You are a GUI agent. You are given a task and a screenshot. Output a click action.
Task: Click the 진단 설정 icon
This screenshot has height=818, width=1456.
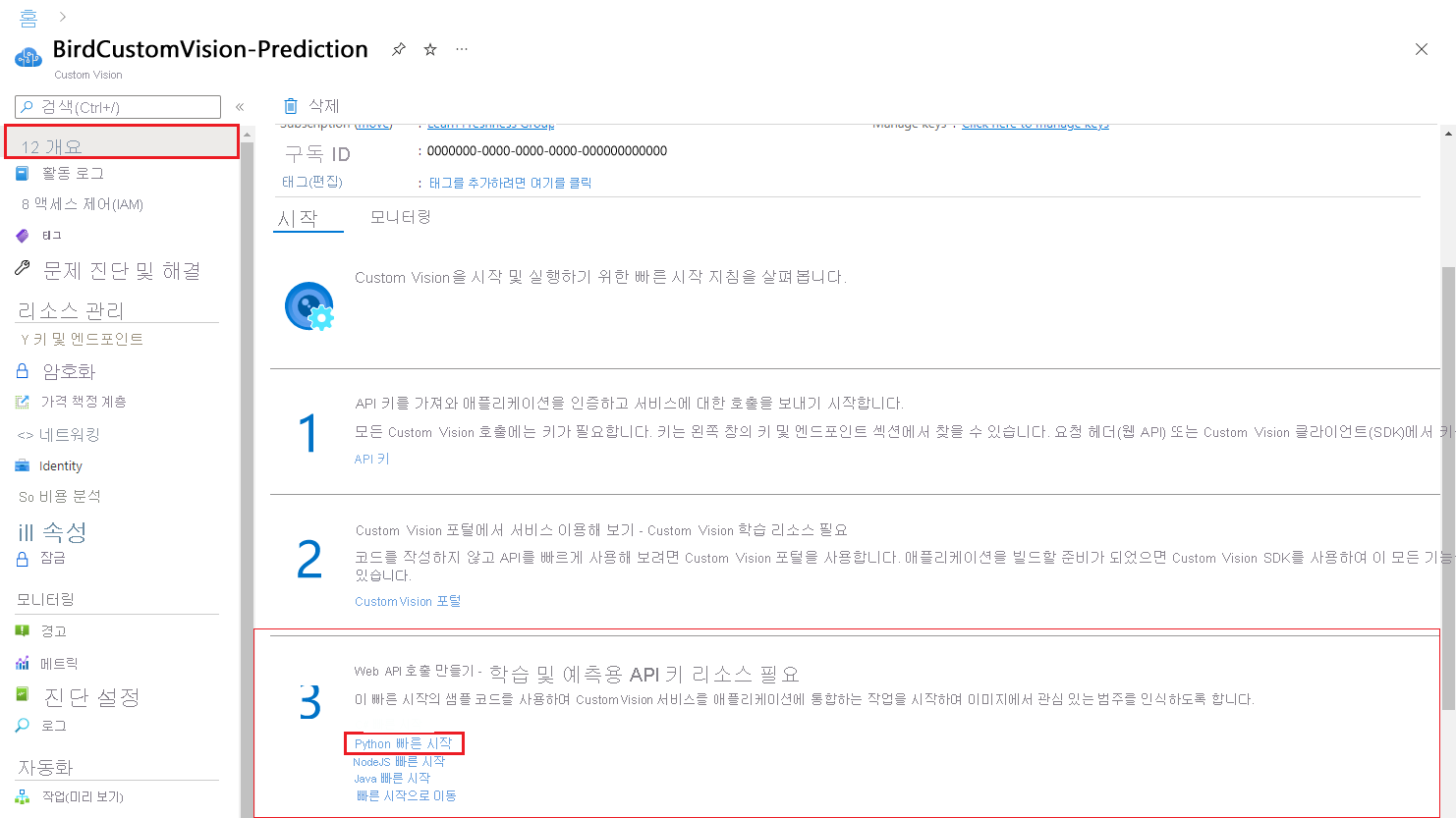pyautogui.click(x=23, y=694)
